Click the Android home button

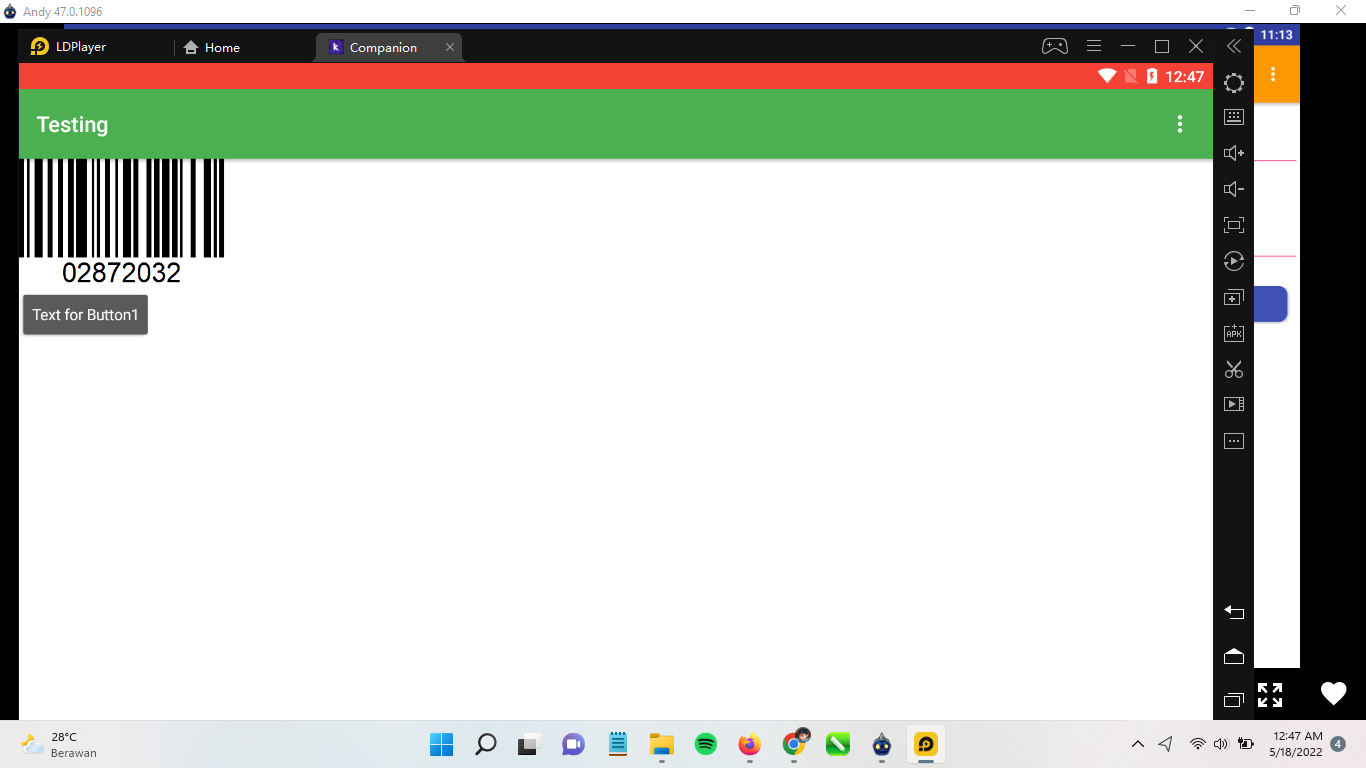(1234, 656)
